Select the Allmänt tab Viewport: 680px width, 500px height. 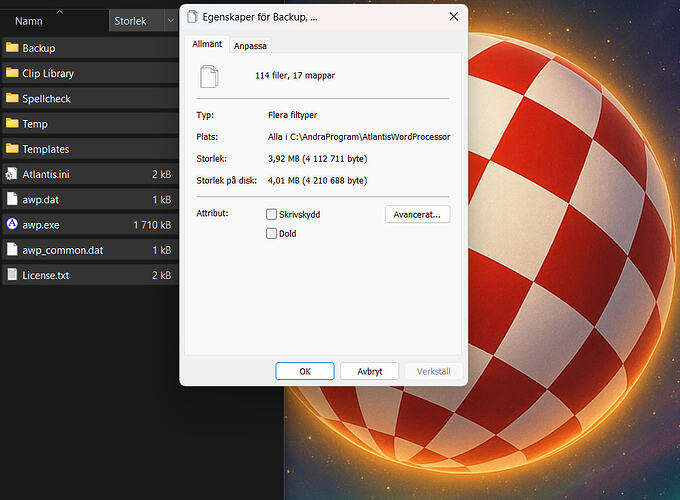206,45
